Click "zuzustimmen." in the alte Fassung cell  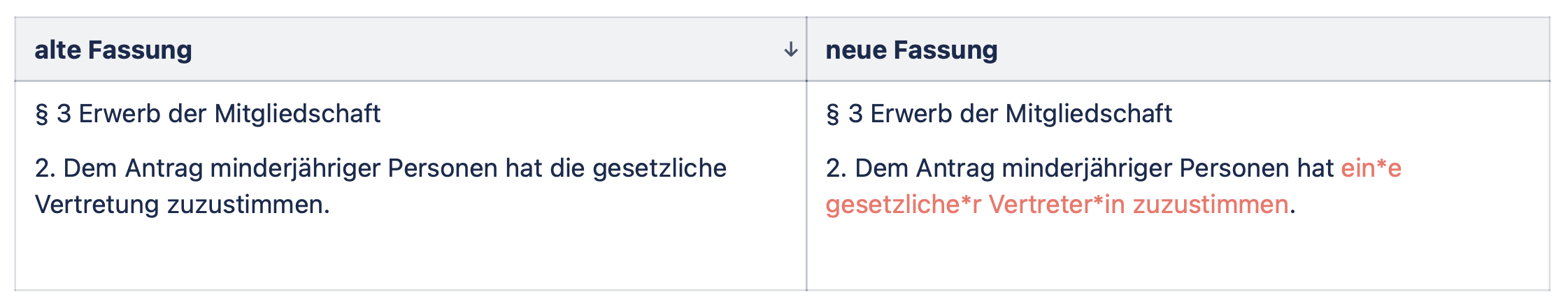(x=248, y=205)
